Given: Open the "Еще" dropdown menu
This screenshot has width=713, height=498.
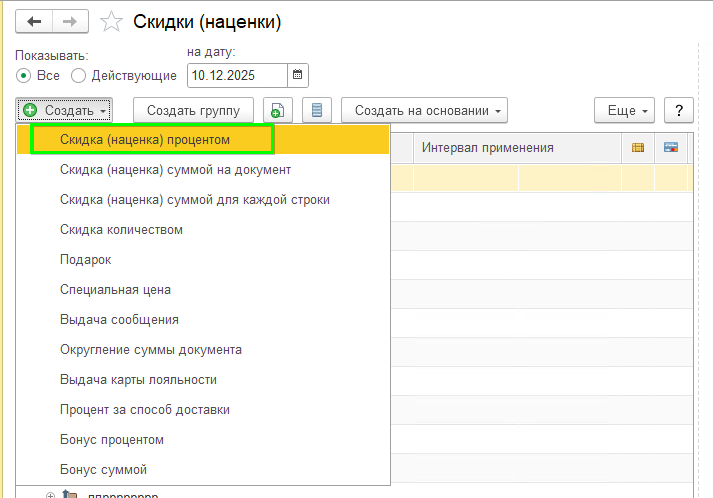Looking at the screenshot, I should point(624,110).
